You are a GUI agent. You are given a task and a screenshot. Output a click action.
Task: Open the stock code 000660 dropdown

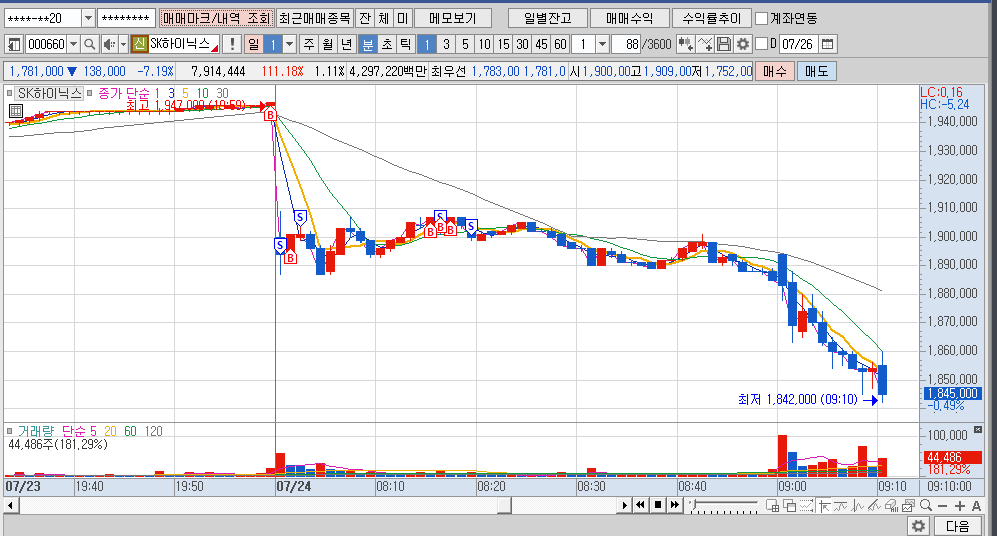73,44
